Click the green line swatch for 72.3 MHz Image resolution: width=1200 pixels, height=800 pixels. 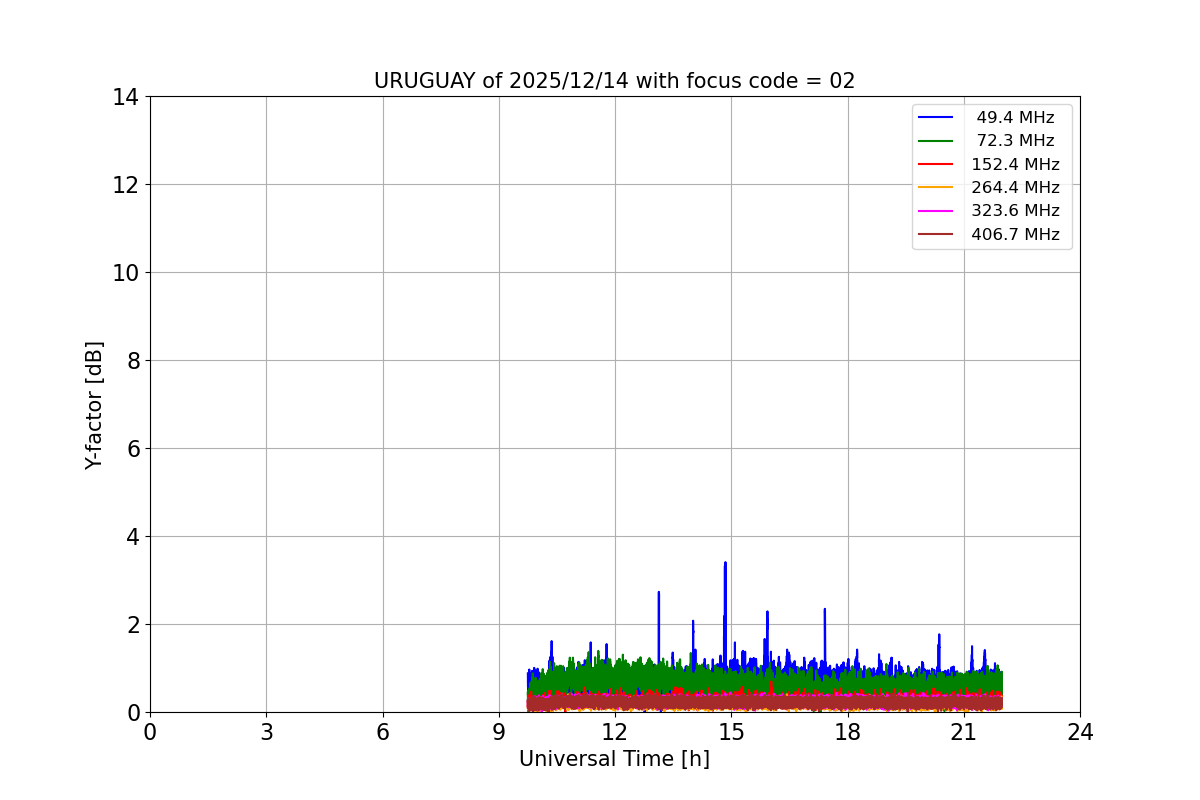click(x=936, y=141)
